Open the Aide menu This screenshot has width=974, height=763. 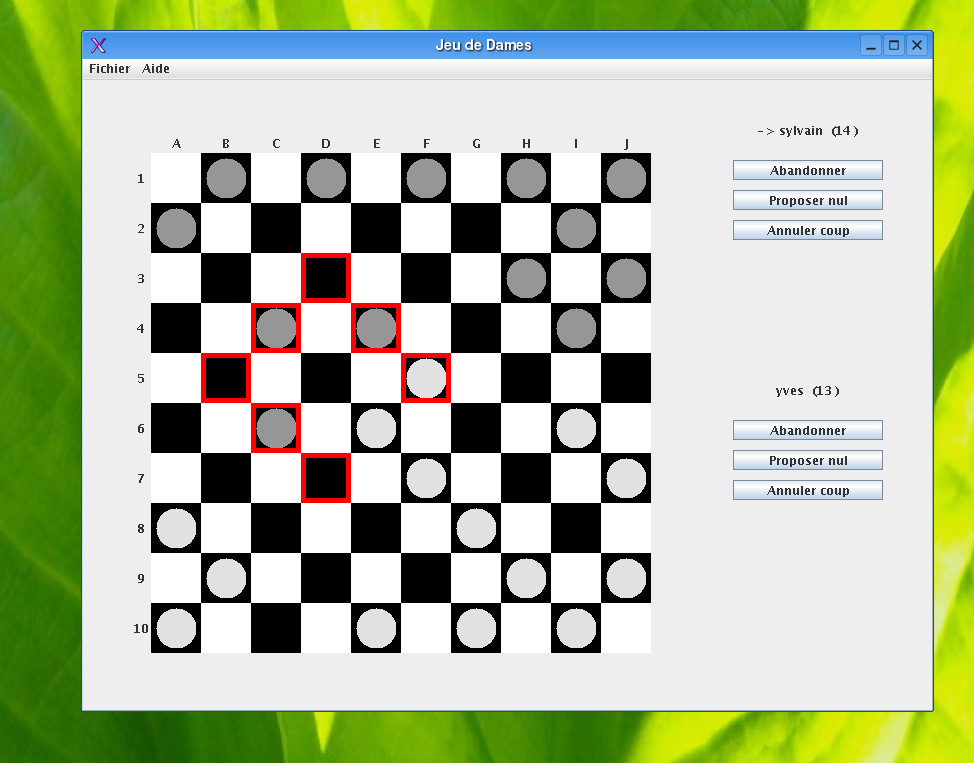click(x=155, y=68)
